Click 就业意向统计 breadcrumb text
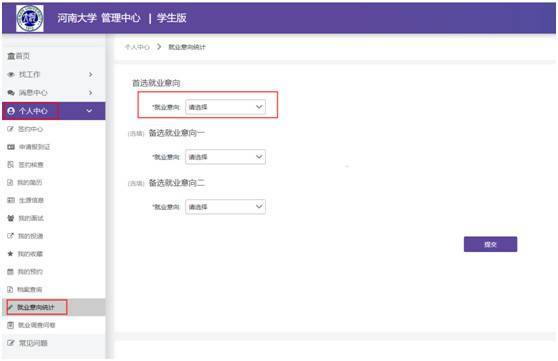The height and width of the screenshot is (361, 558). [x=187, y=47]
